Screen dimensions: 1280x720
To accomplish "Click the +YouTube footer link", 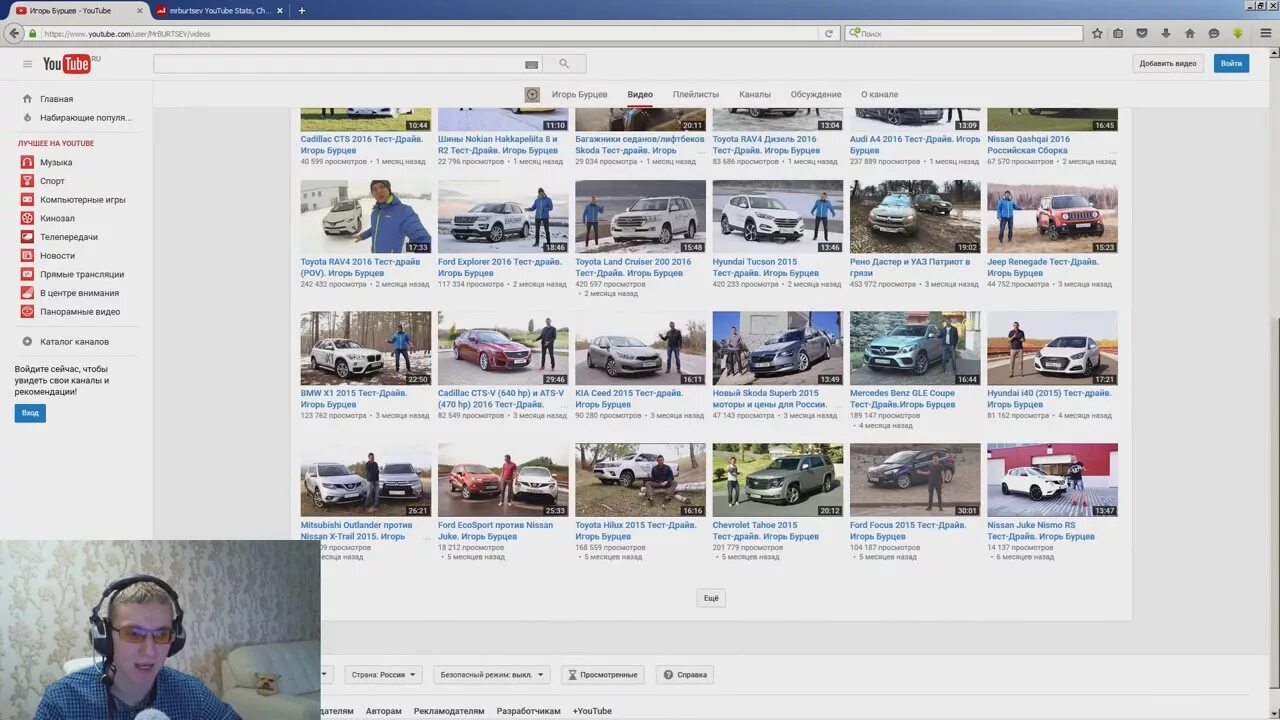I will (592, 711).
